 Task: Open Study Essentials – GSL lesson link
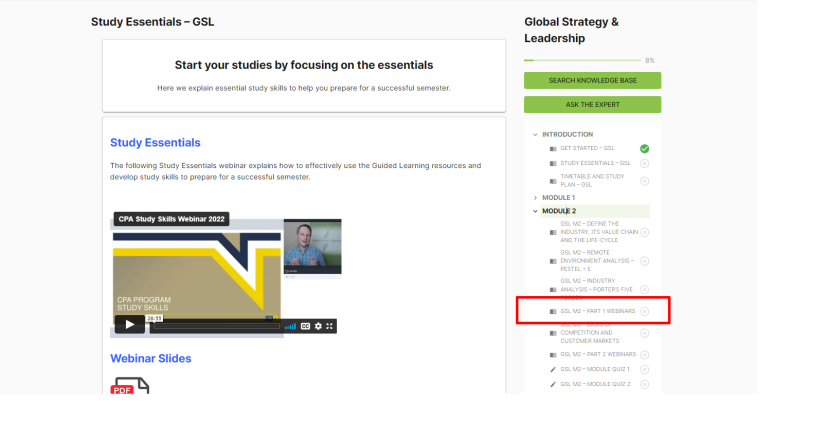[x=595, y=163]
